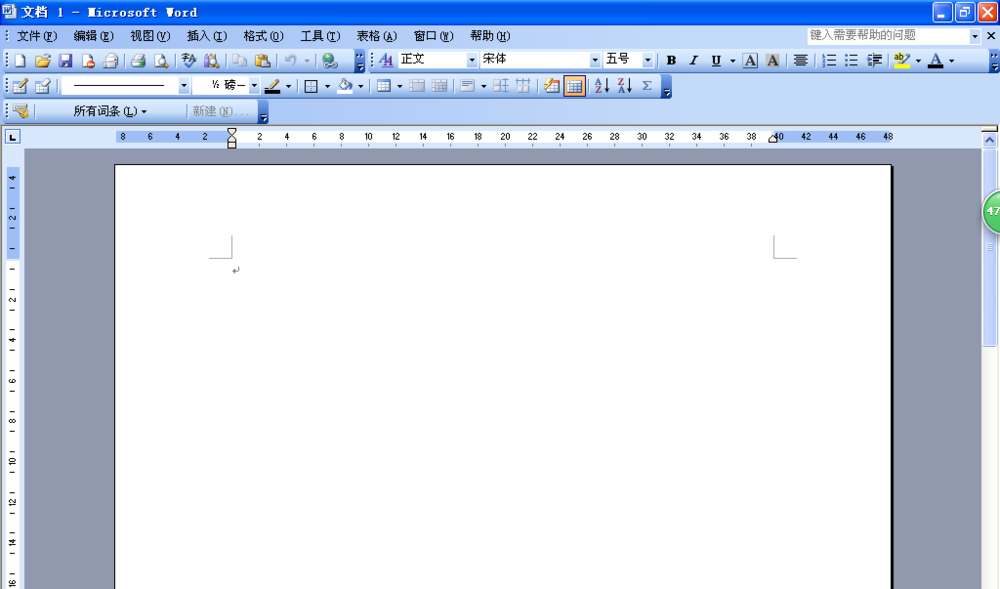Viewport: 1000px width, 589px height.
Task: Expand the 正文 style dropdown
Action: tap(472, 60)
